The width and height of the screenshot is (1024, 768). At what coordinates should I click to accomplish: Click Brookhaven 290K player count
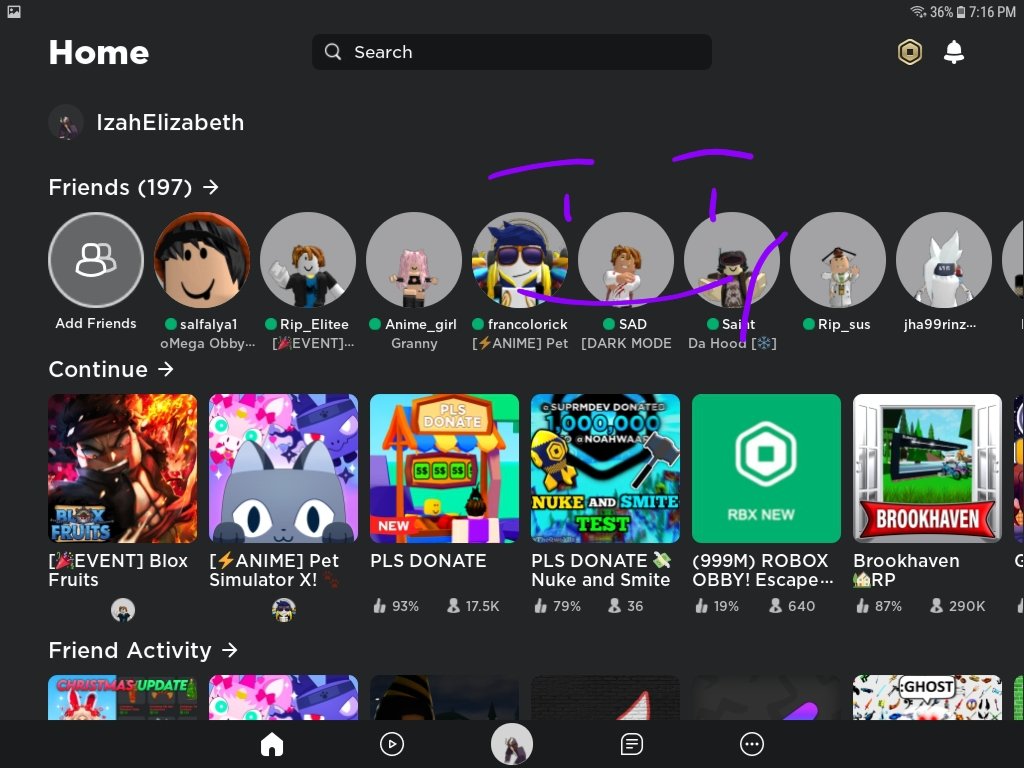tap(957, 607)
